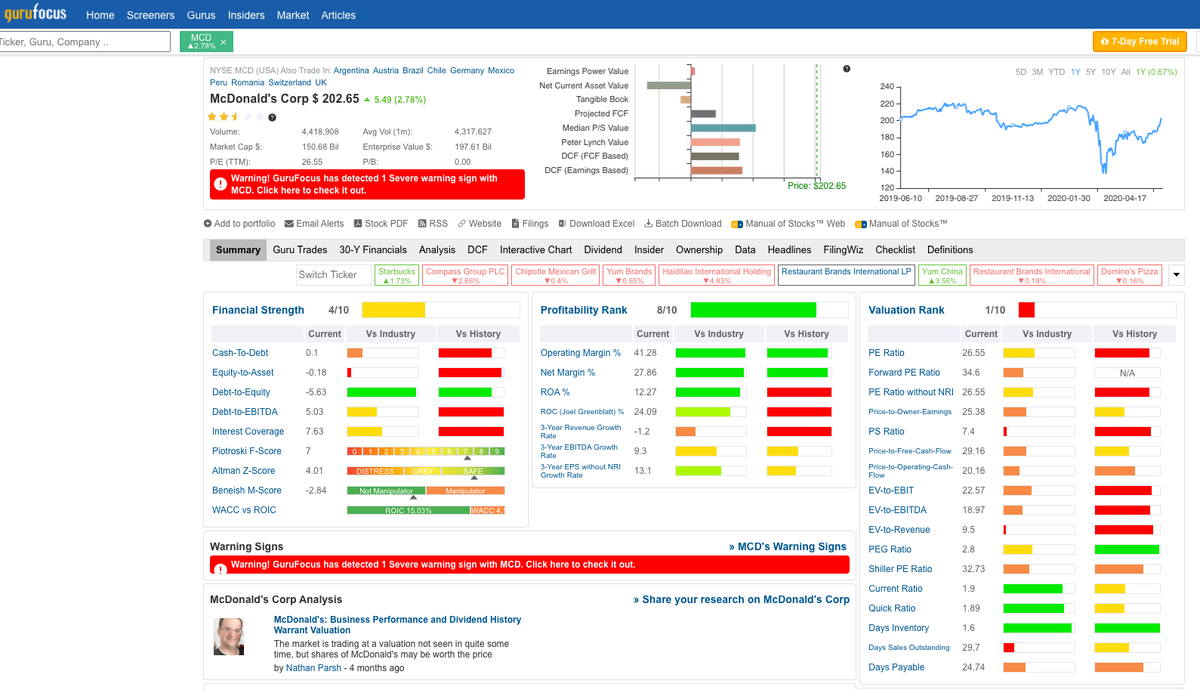Viewport: 1200px width, 690px height.
Task: Click the Operating Margin % link
Action: click(581, 353)
